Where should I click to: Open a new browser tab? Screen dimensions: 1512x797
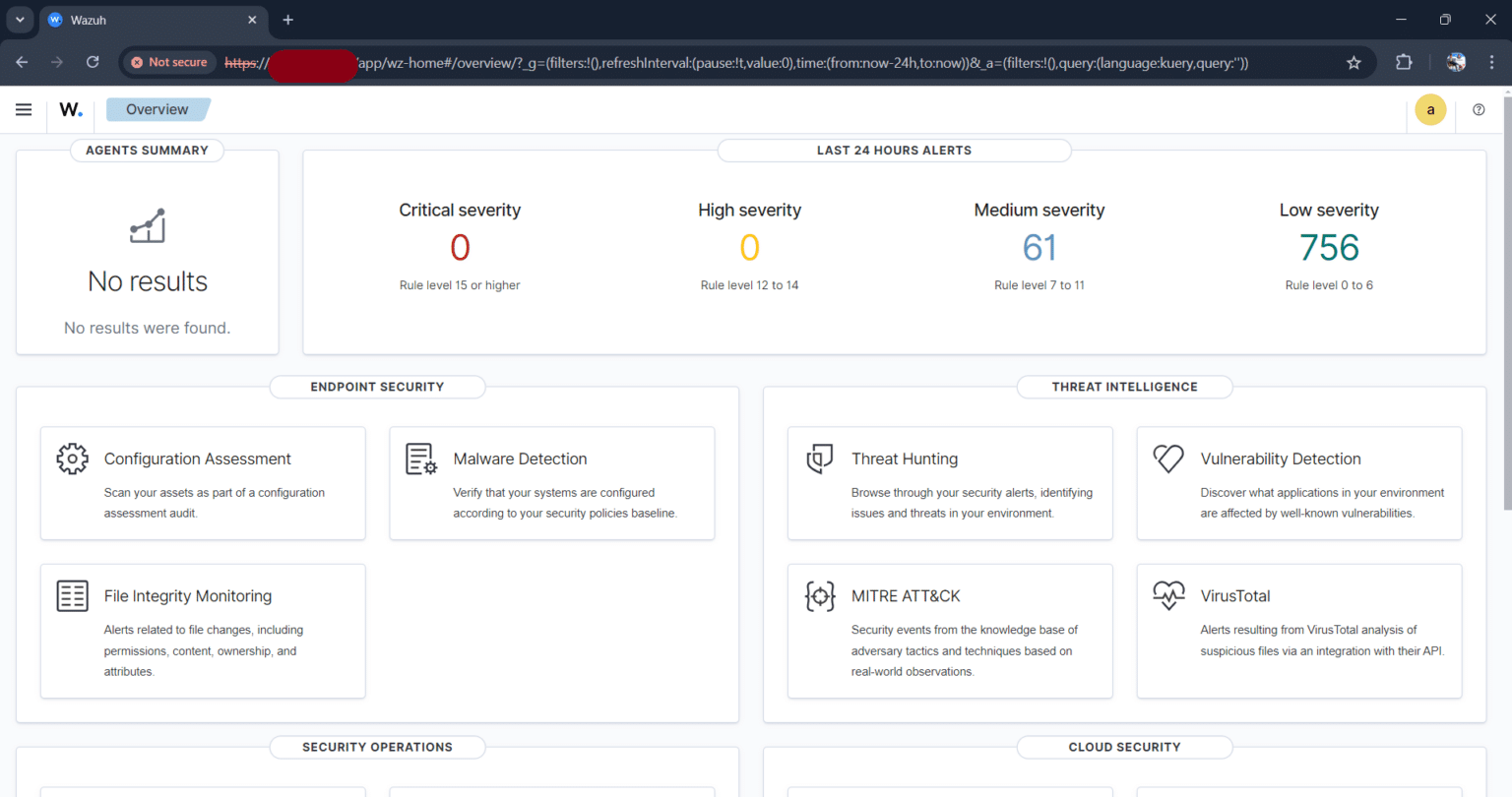coord(287,20)
